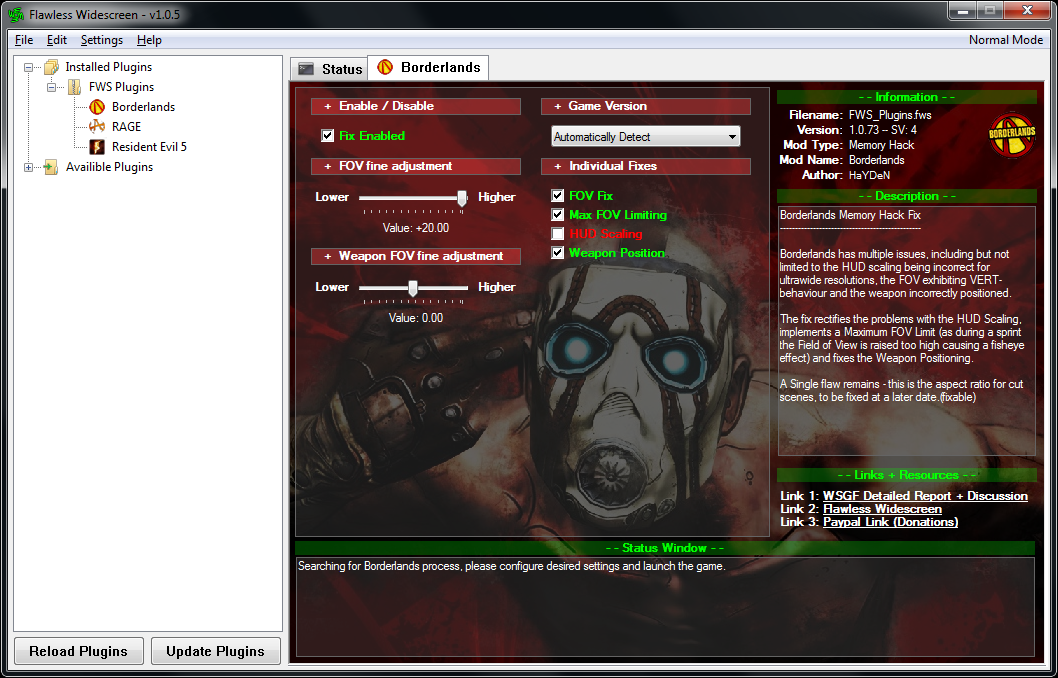Click the Status Window message text
Screen dimensions: 1058x678
511,566
